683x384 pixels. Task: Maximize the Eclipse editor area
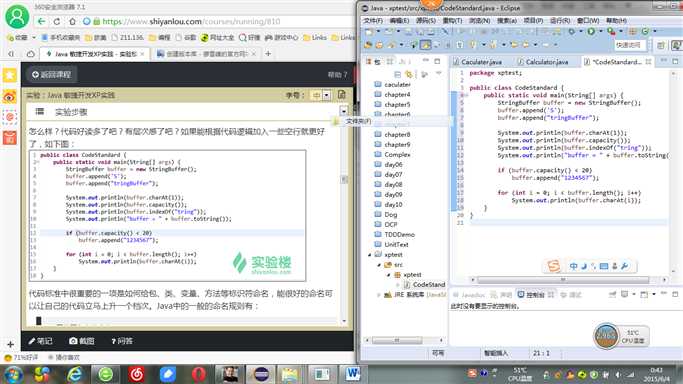(675, 61)
